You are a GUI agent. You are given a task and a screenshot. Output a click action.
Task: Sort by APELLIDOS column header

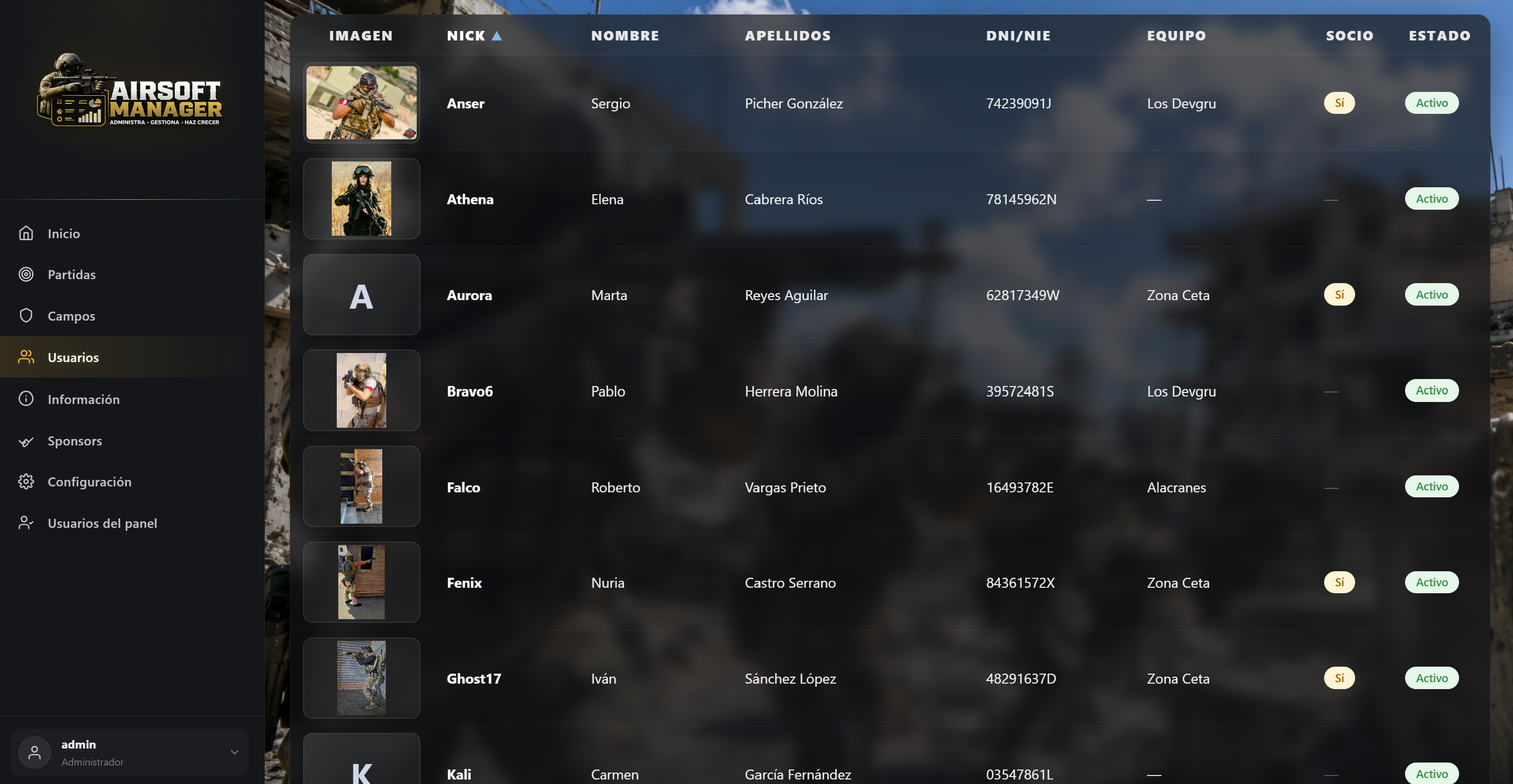(x=787, y=36)
